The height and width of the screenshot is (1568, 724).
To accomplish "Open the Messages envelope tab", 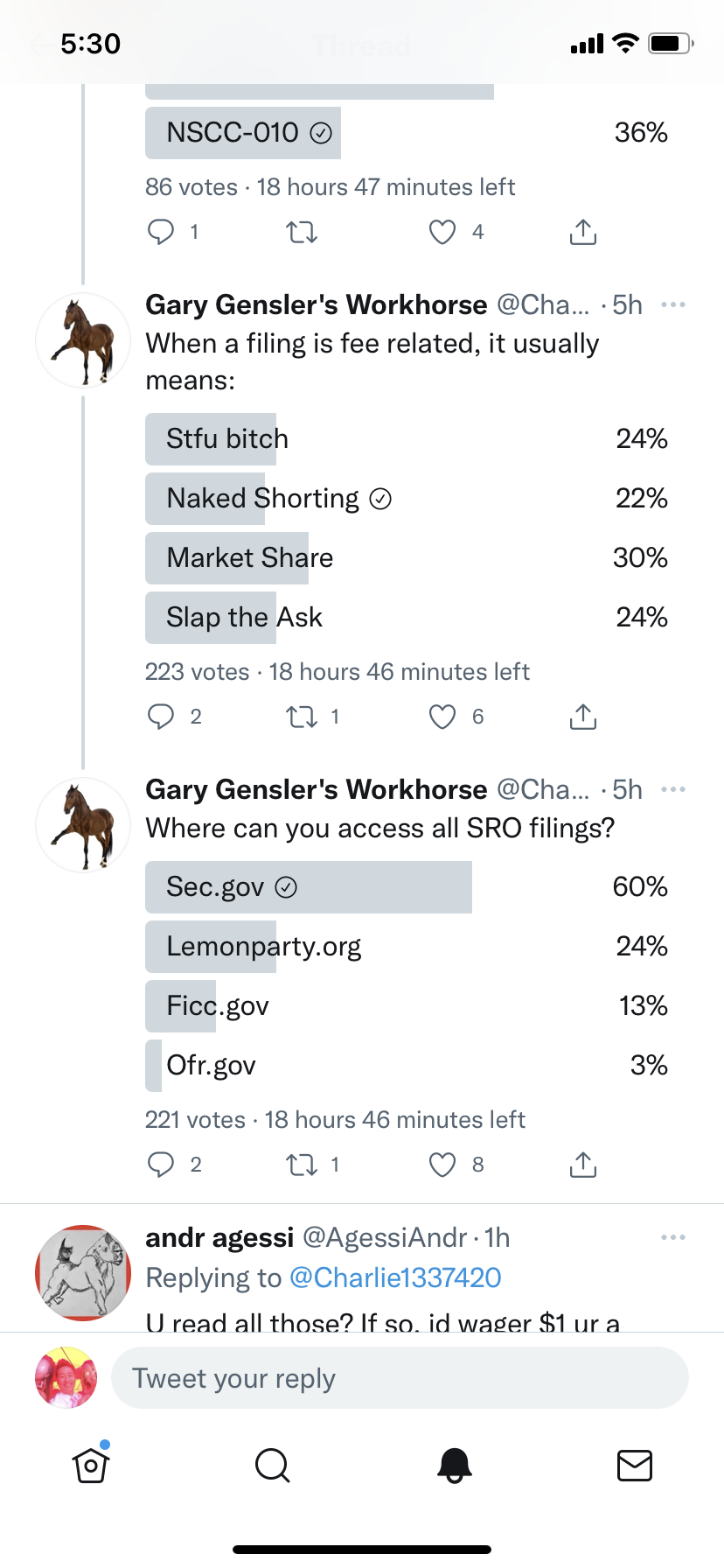I will (634, 1465).
